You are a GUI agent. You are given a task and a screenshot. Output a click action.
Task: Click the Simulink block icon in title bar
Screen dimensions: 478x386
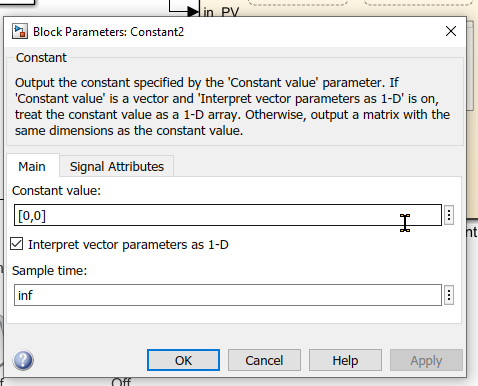20,32
